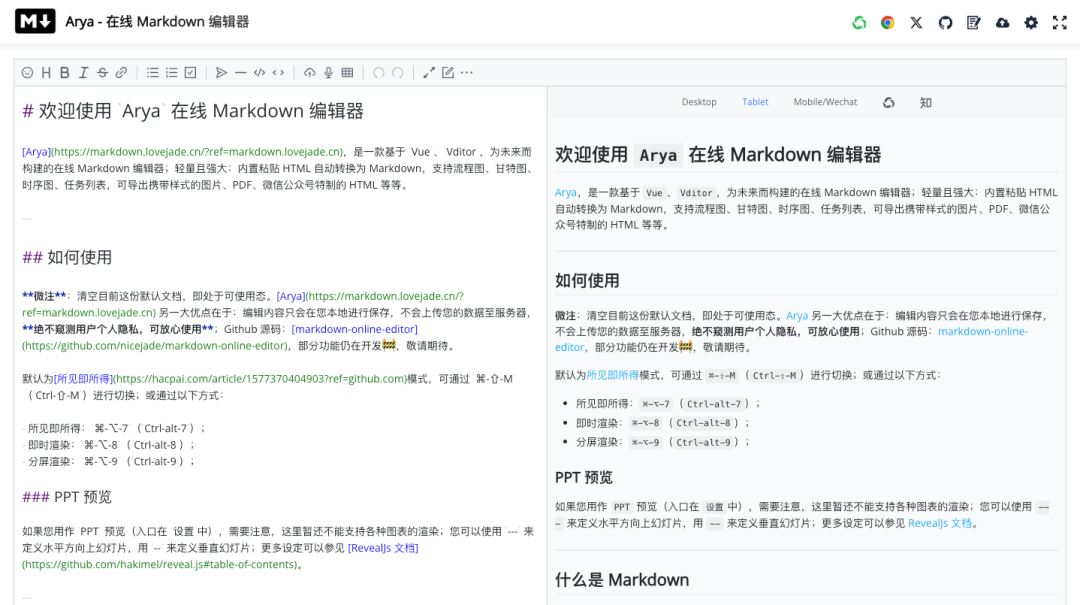Open the Chrome icon link in header

[888, 23]
